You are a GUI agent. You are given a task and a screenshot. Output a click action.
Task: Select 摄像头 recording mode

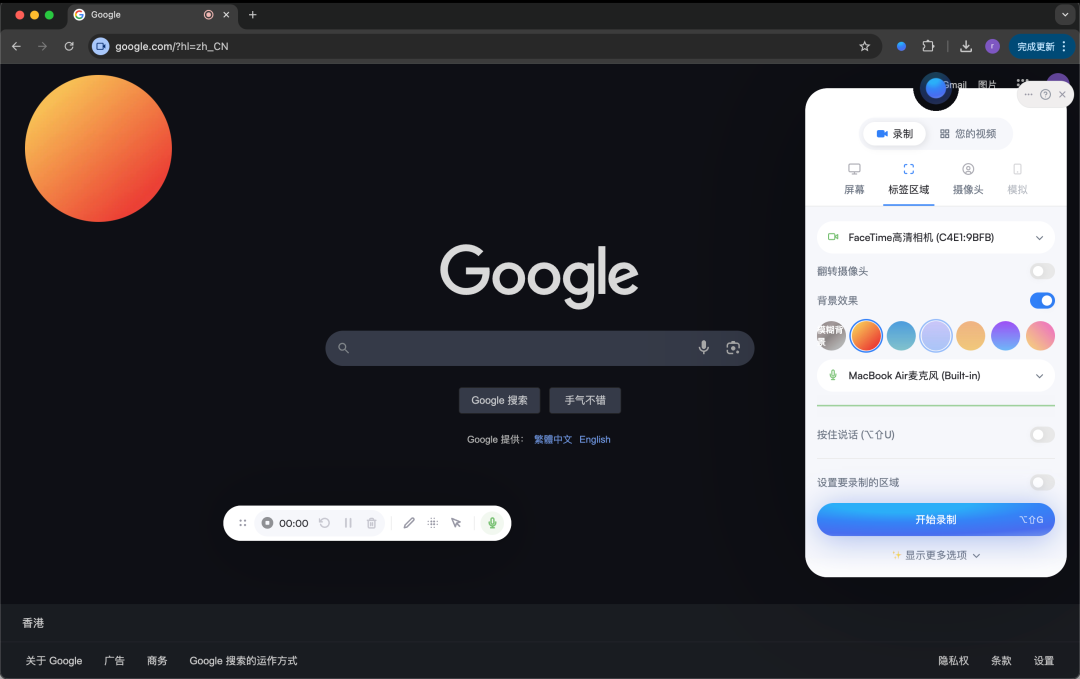[x=968, y=179]
